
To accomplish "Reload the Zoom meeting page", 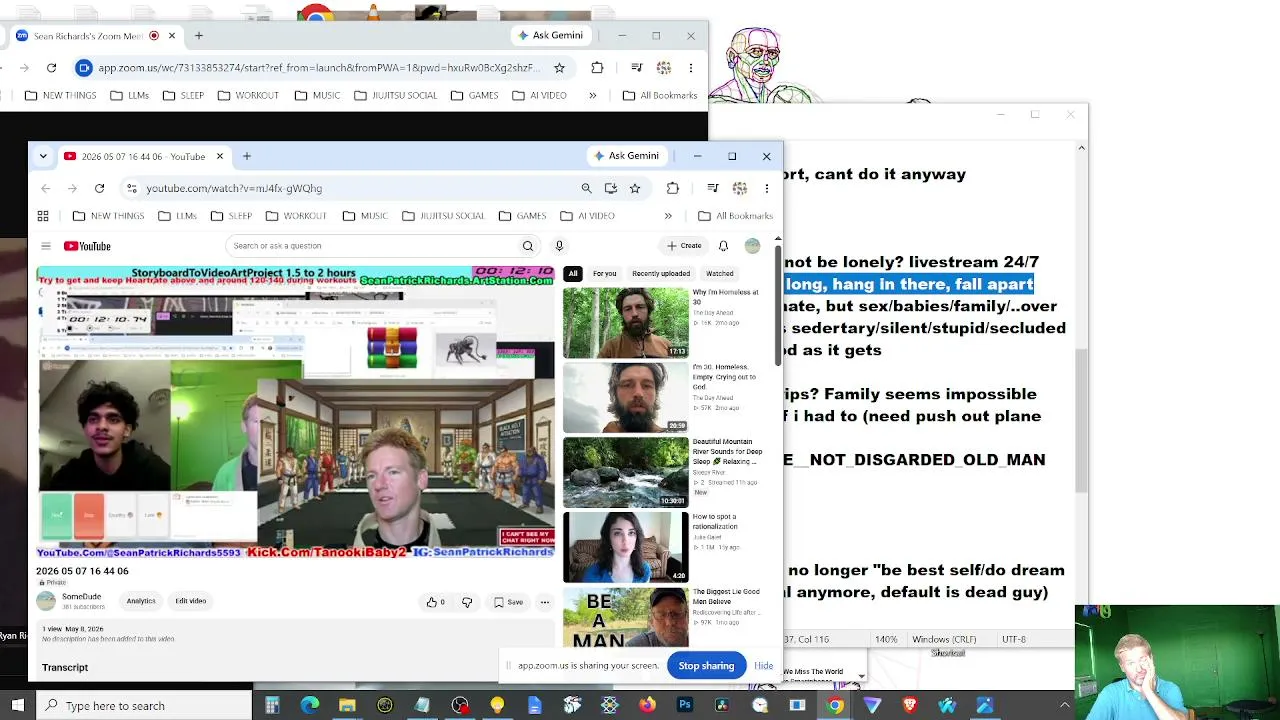I will (x=51, y=68).
